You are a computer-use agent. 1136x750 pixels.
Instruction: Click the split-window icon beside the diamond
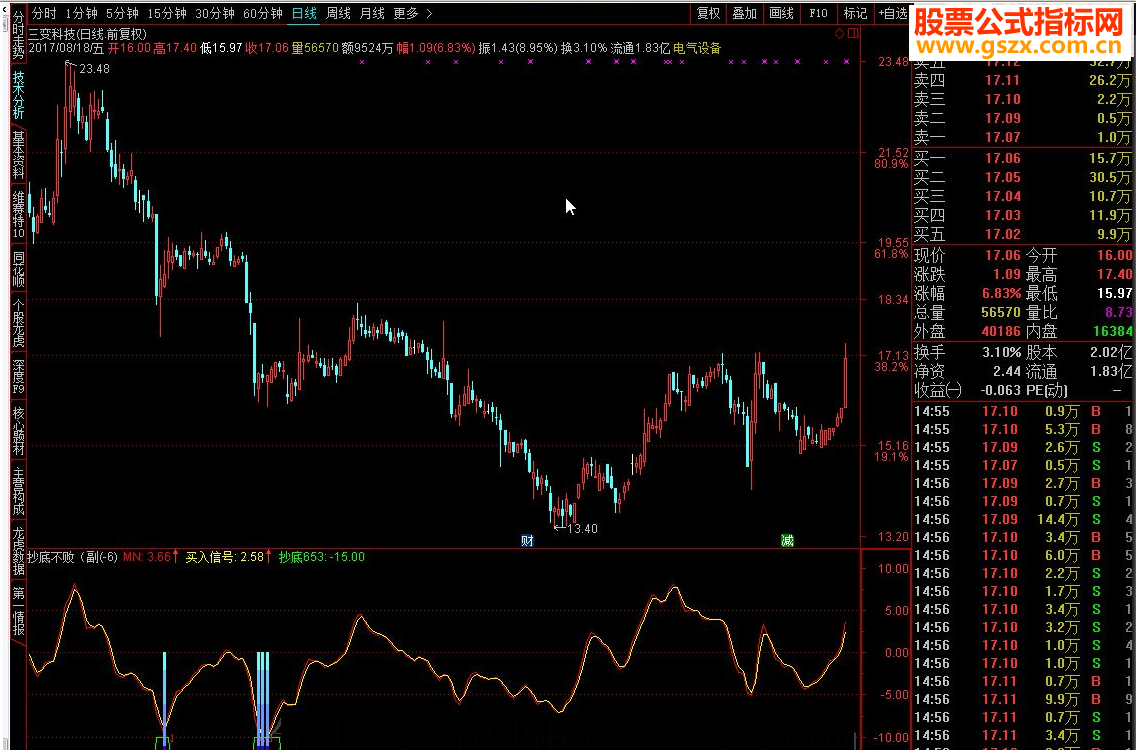pyautogui.click(x=853, y=33)
